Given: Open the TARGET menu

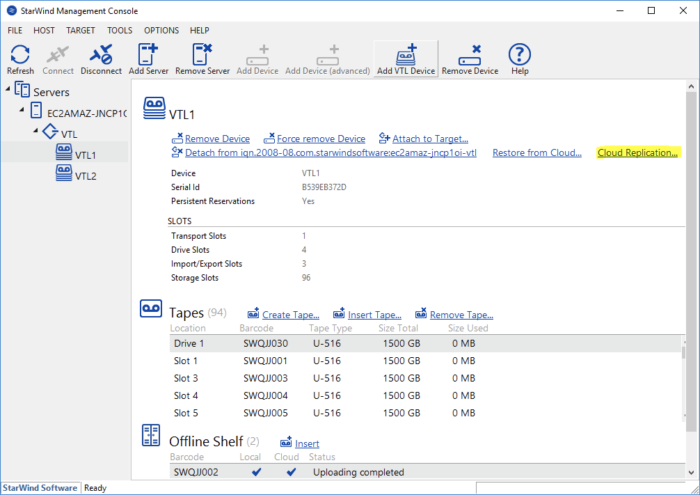Looking at the screenshot, I should 81,31.
